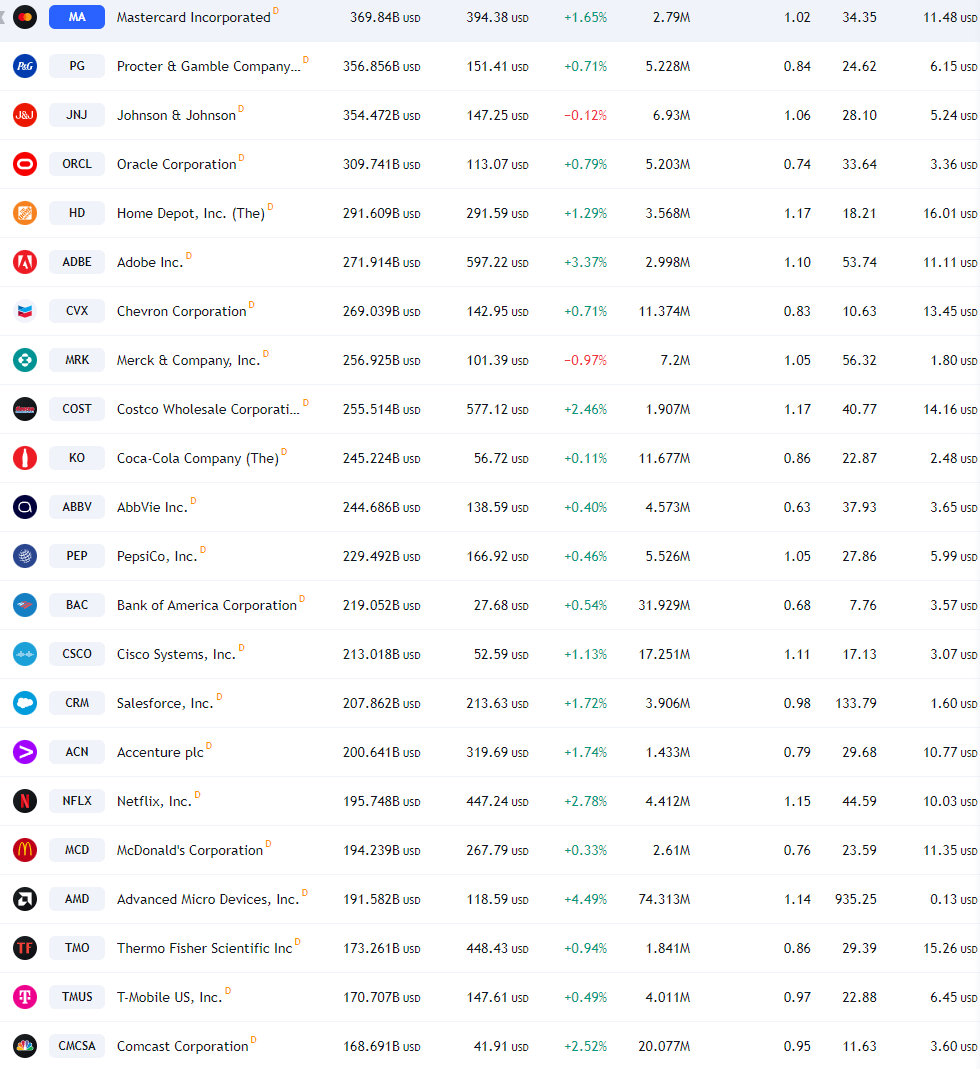Open the McDonald's Corporation link
This screenshot has width=980, height=1069.
point(190,850)
